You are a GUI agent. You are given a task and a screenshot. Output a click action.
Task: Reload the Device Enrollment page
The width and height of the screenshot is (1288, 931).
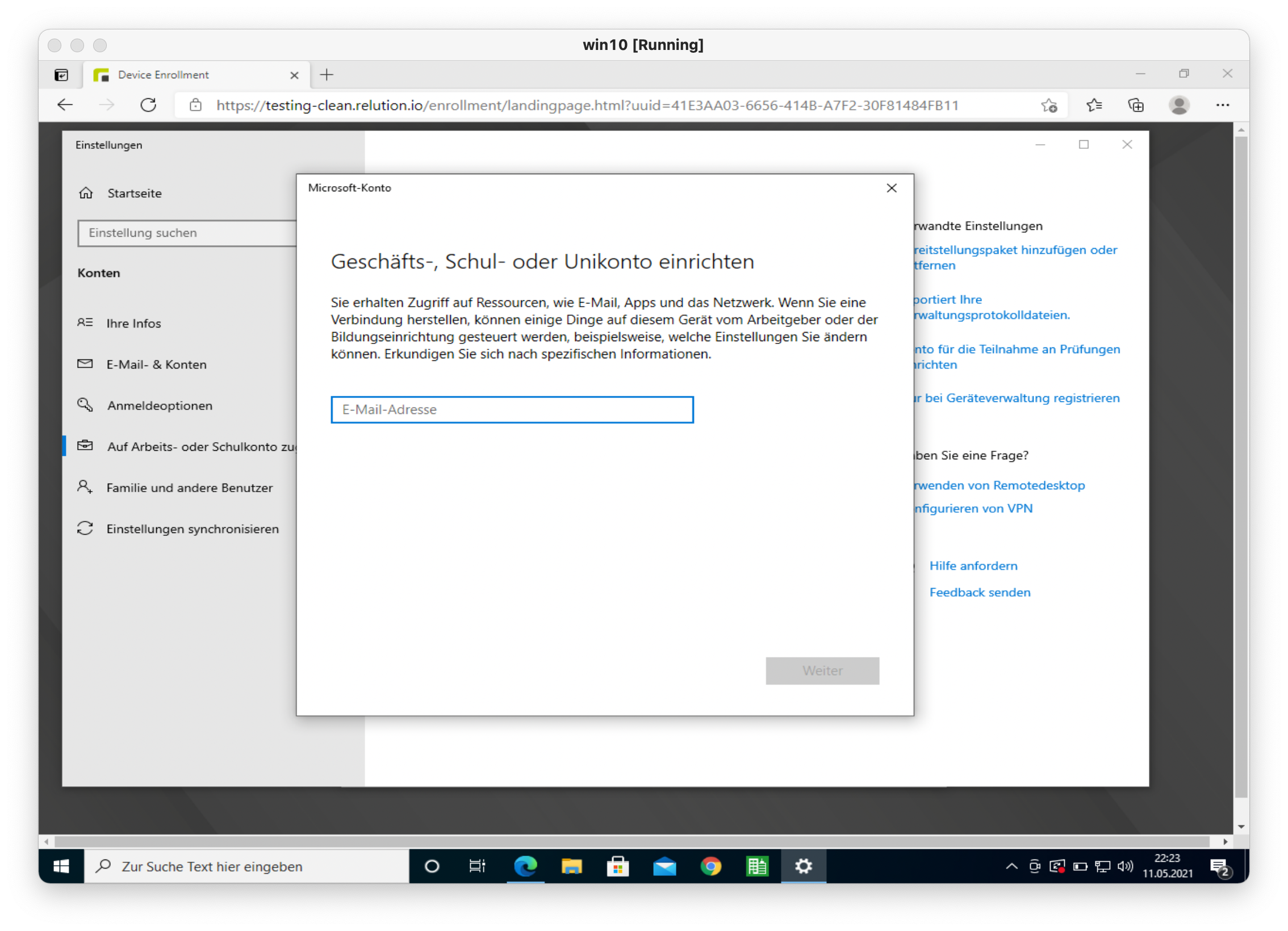coord(148,105)
